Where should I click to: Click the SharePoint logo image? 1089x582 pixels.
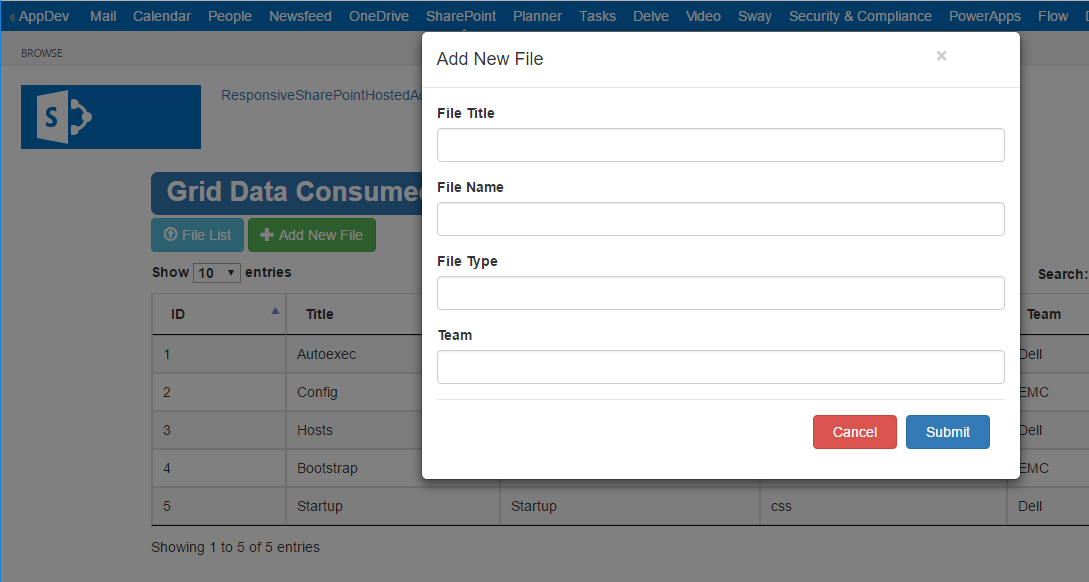(x=110, y=117)
